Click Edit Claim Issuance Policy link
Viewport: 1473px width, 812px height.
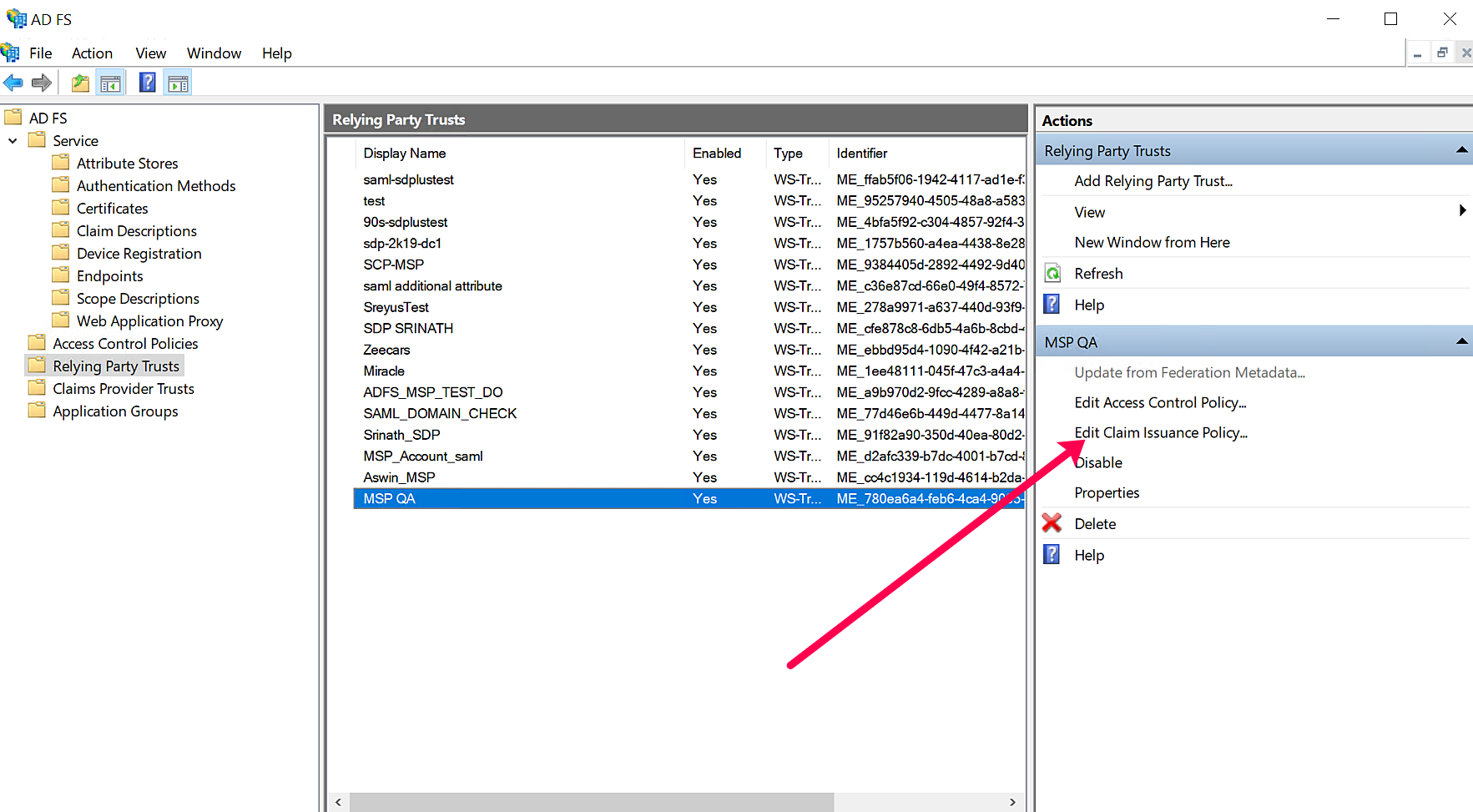[1160, 432]
